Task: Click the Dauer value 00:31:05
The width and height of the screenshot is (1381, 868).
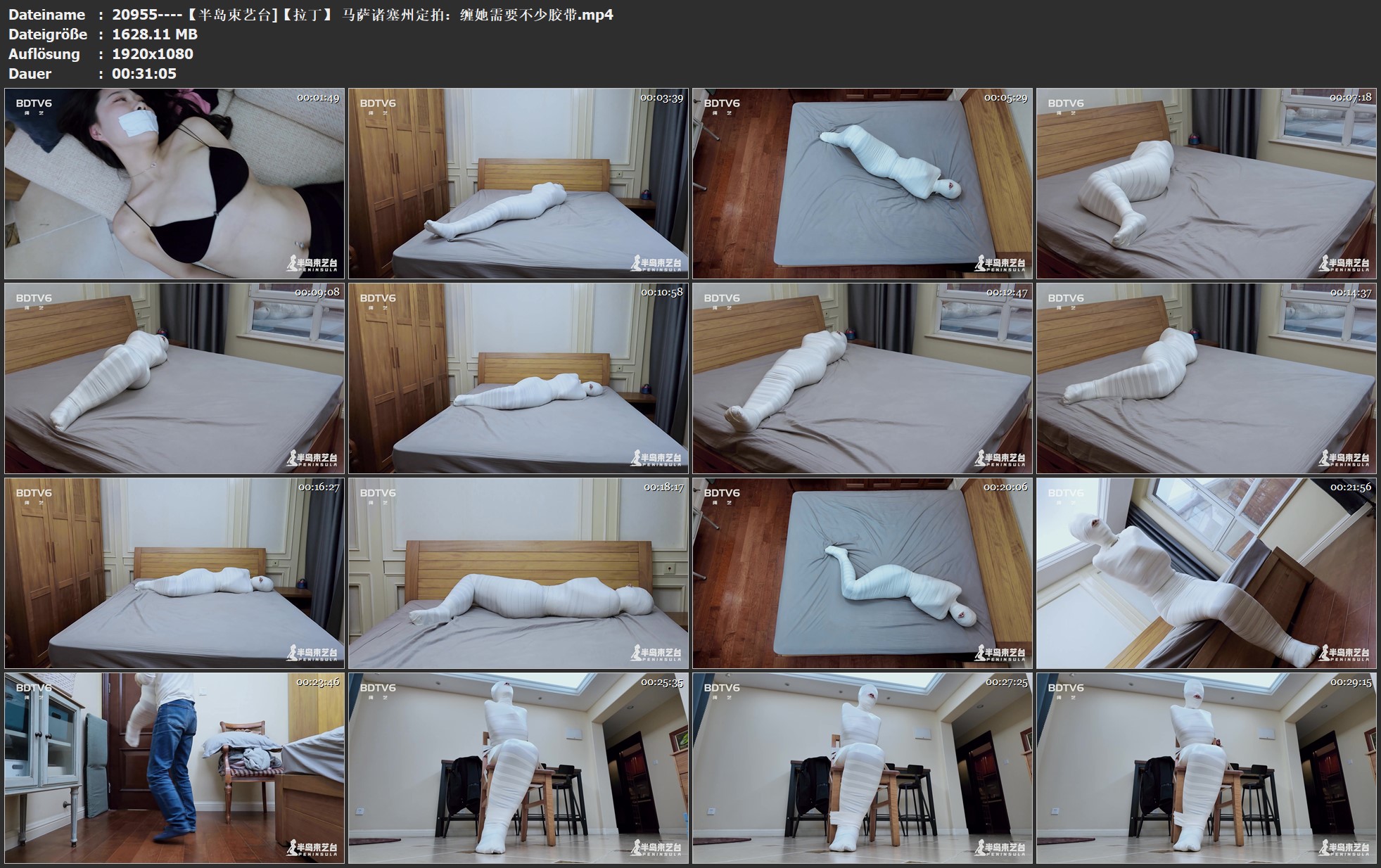Action: pyautogui.click(x=144, y=74)
